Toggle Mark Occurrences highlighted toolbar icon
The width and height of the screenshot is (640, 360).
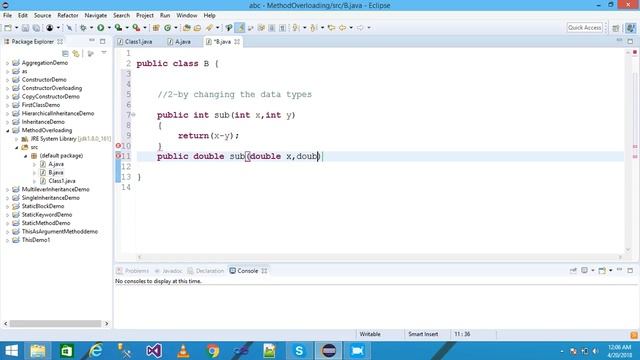click(x=240, y=28)
